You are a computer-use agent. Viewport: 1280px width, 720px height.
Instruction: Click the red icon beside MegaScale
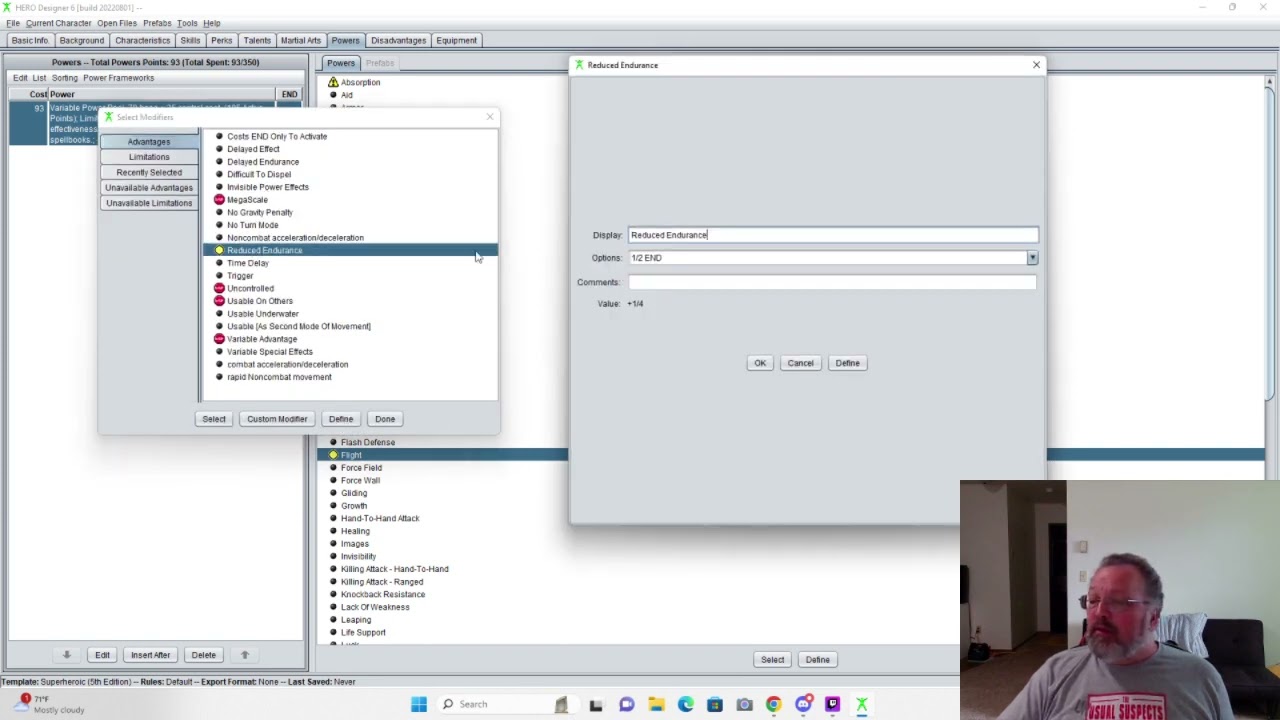click(219, 200)
